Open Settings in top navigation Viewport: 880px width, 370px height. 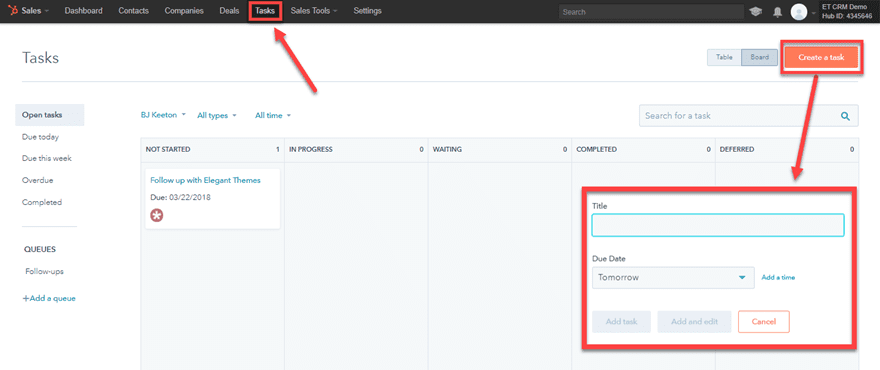[x=368, y=11]
